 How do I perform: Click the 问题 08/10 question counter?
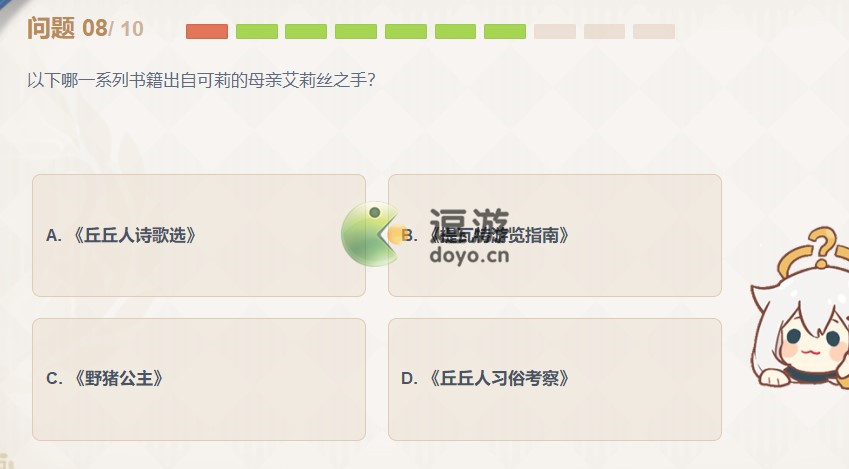(85, 28)
